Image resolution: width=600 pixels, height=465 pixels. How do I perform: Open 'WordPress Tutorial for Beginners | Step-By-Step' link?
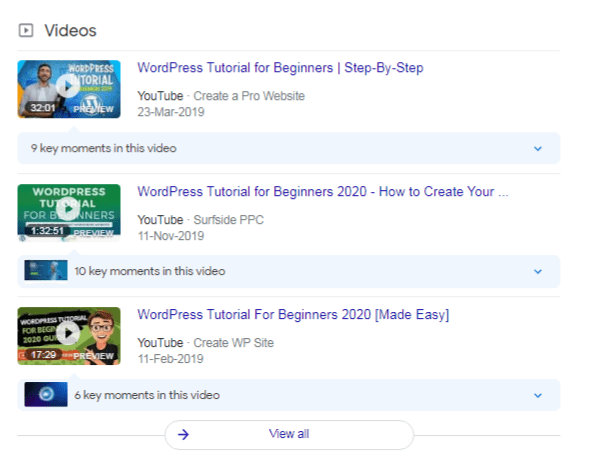(280, 68)
